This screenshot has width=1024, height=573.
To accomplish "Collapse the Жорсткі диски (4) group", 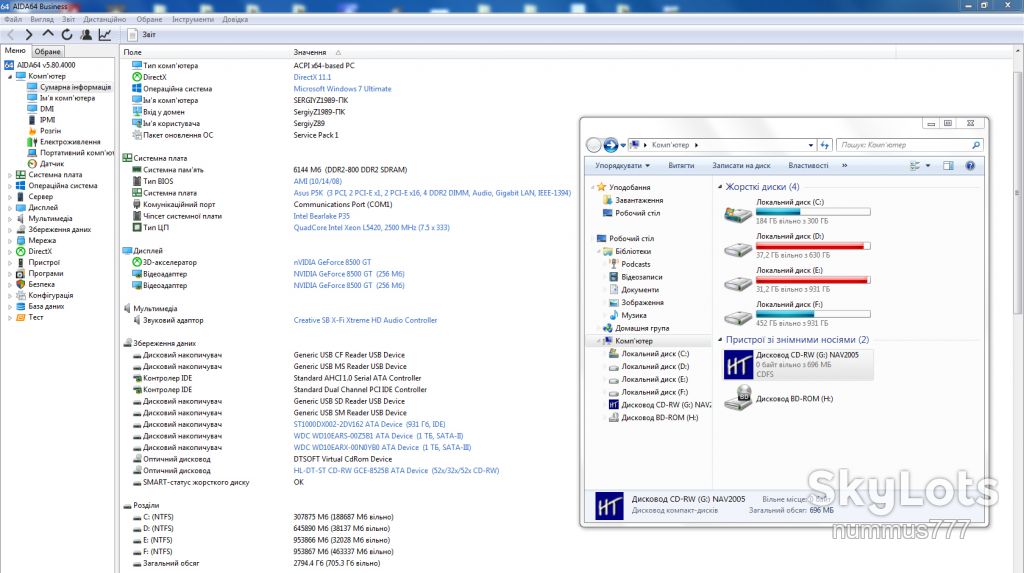I will coord(720,187).
